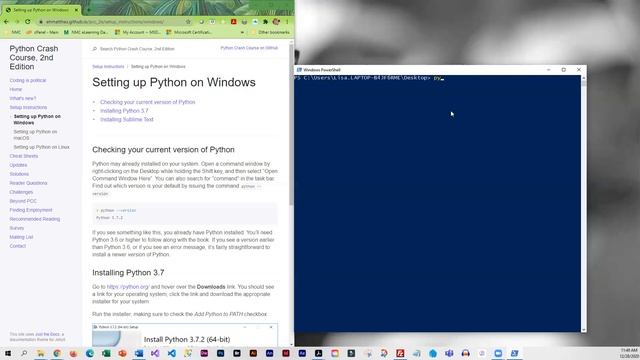Jump to Installing Sublime Text section link
This screenshot has width=640, height=360.
coord(127,120)
